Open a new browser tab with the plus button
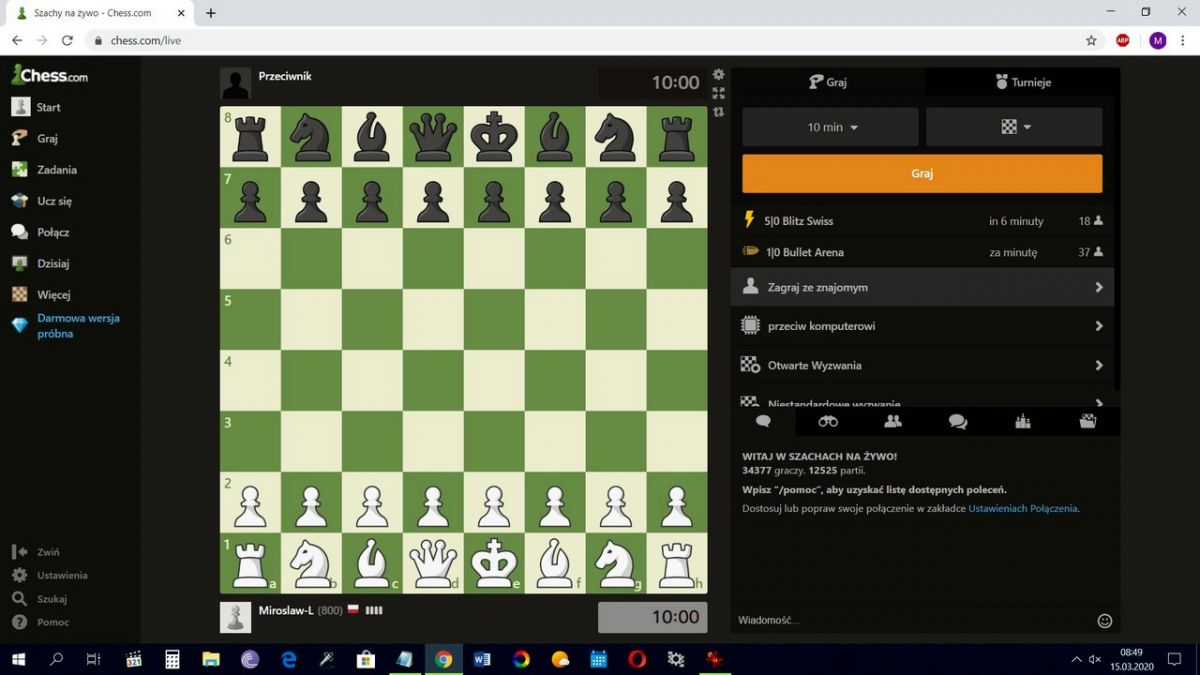 click(x=211, y=13)
